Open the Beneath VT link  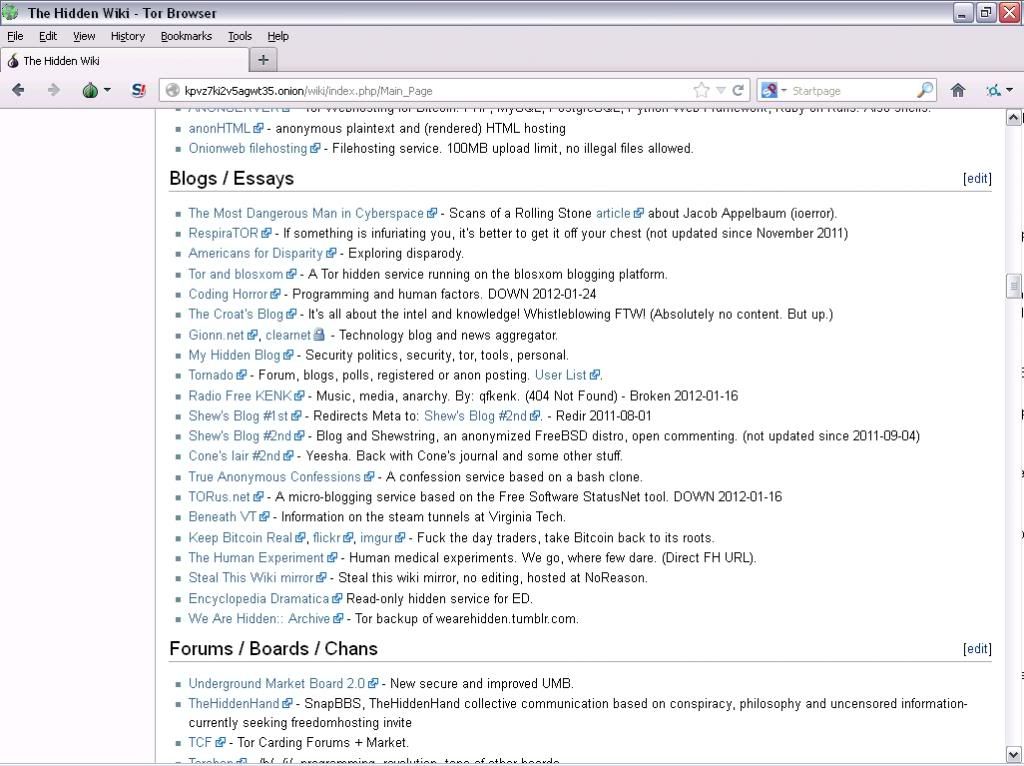pos(222,517)
